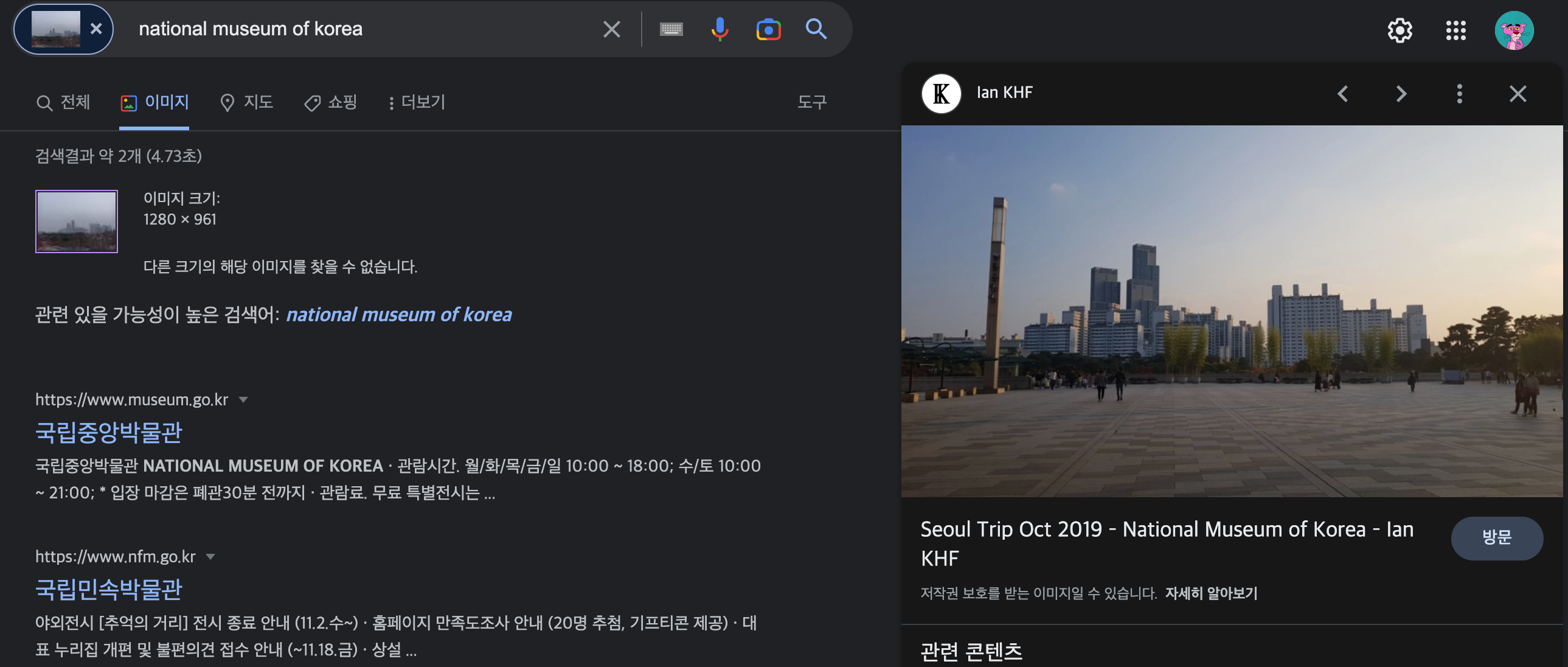Click the magnifier search button
The image size is (1568, 667).
click(816, 29)
